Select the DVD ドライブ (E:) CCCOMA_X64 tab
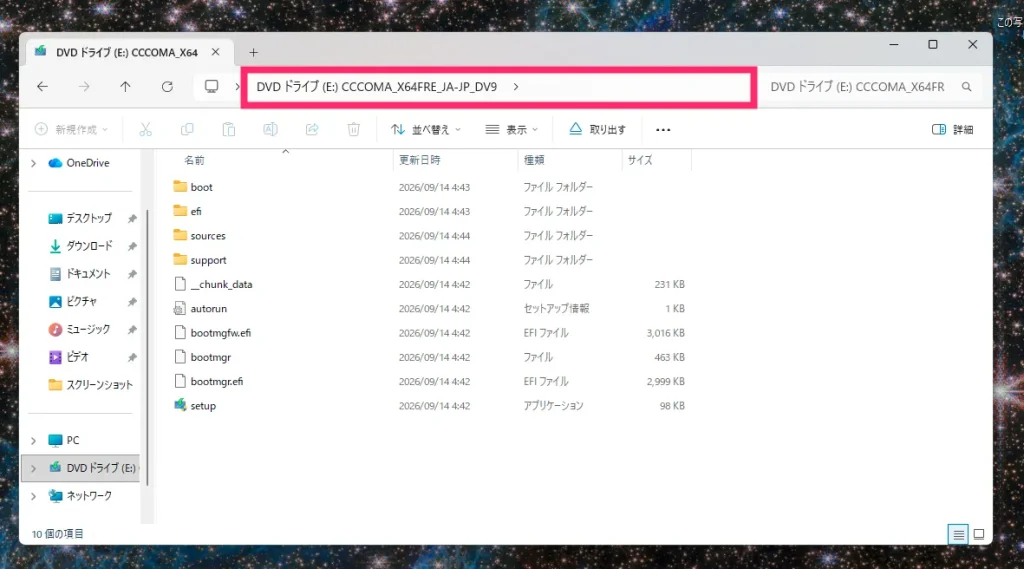The height and width of the screenshot is (569, 1024). pyautogui.click(x=127, y=52)
